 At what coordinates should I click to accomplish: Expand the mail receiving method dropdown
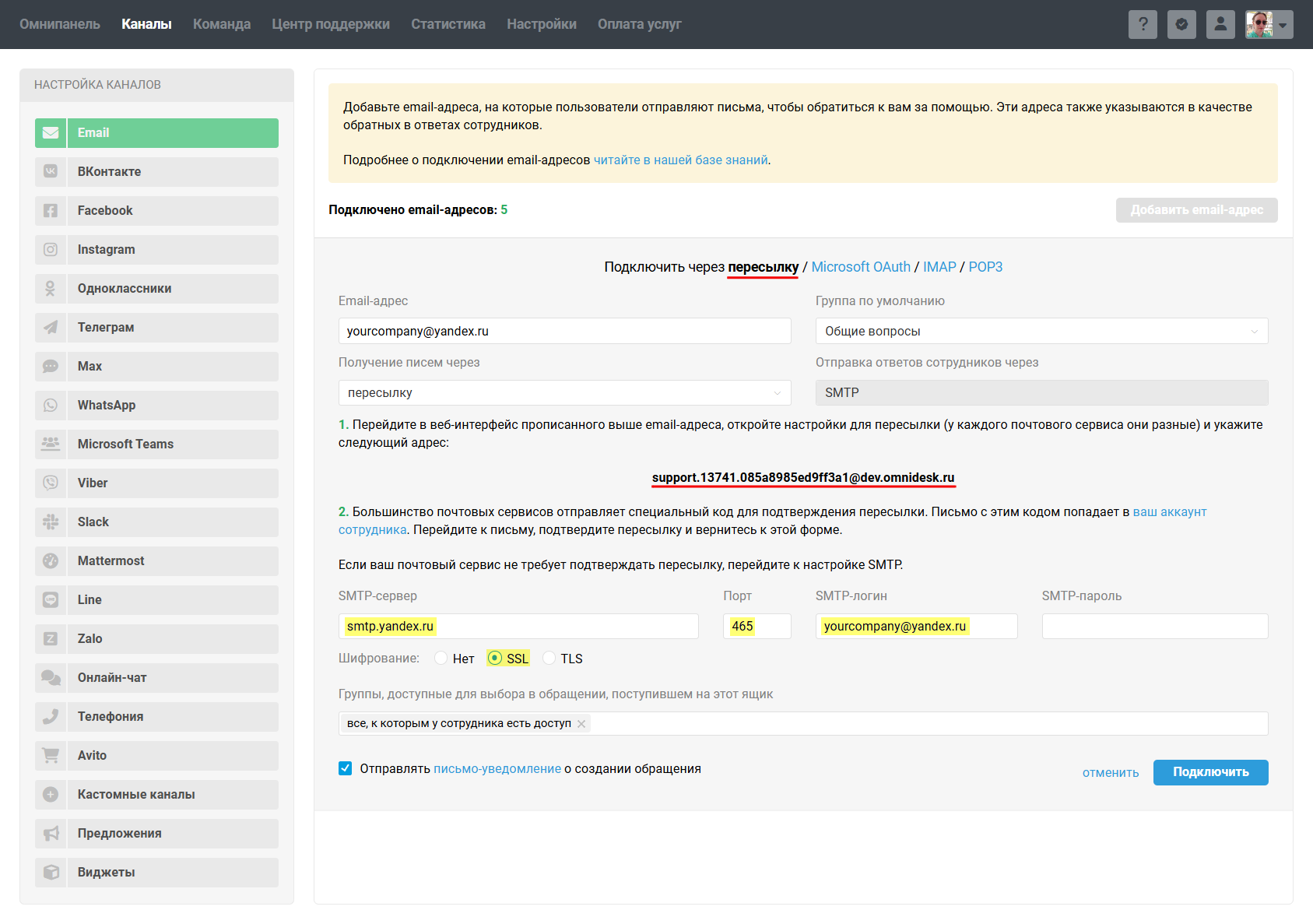[x=564, y=392]
